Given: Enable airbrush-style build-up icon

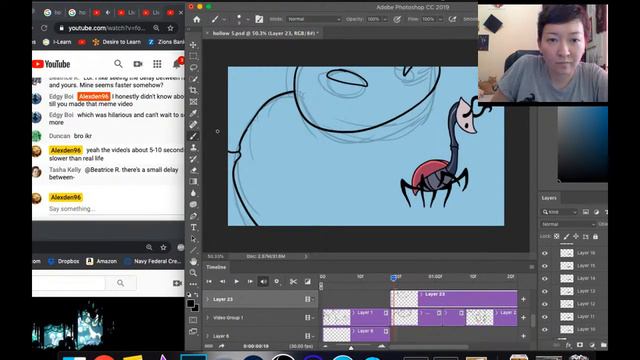Looking at the screenshot, I should pos(452,19).
